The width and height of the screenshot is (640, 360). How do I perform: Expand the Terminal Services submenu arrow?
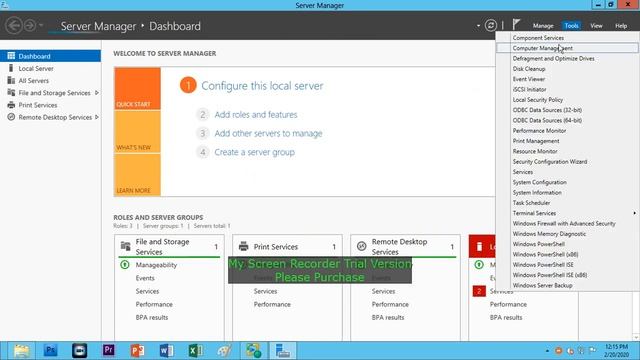tap(634, 213)
